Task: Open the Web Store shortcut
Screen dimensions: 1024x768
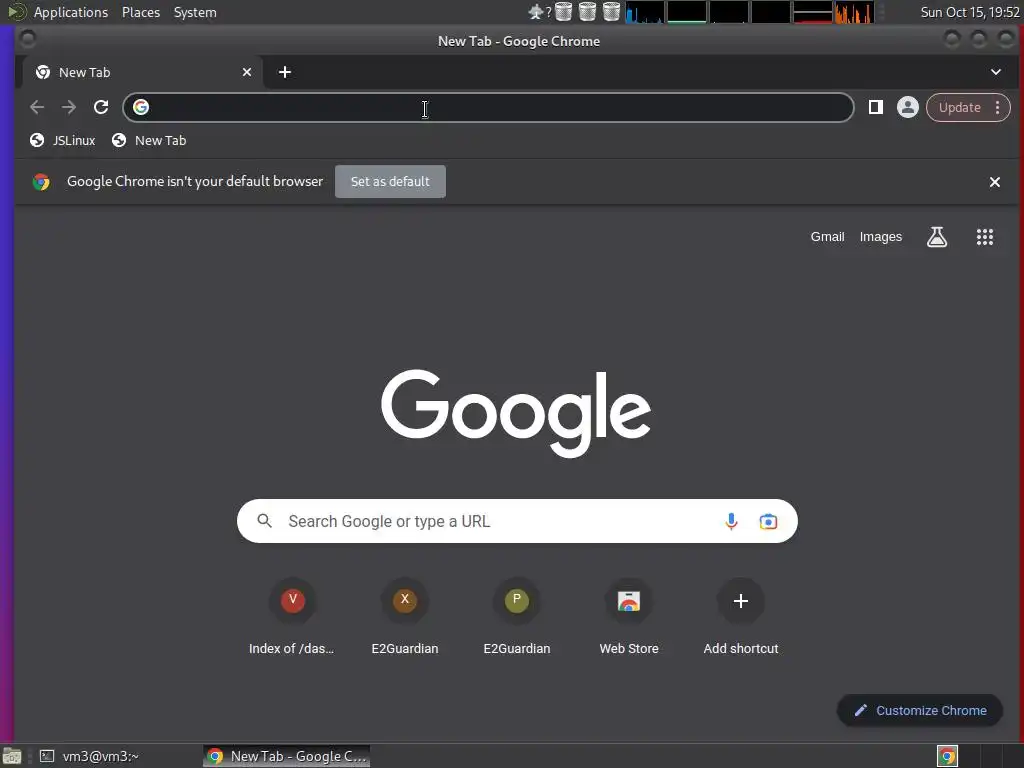Action: click(x=629, y=617)
